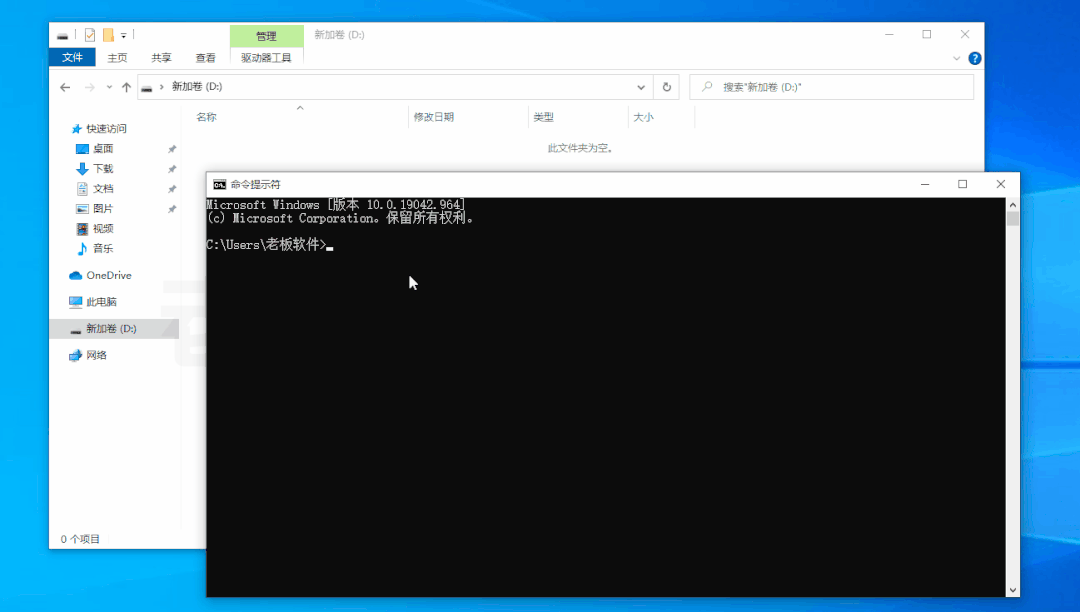Minimize the File Explorer window

click(x=889, y=34)
